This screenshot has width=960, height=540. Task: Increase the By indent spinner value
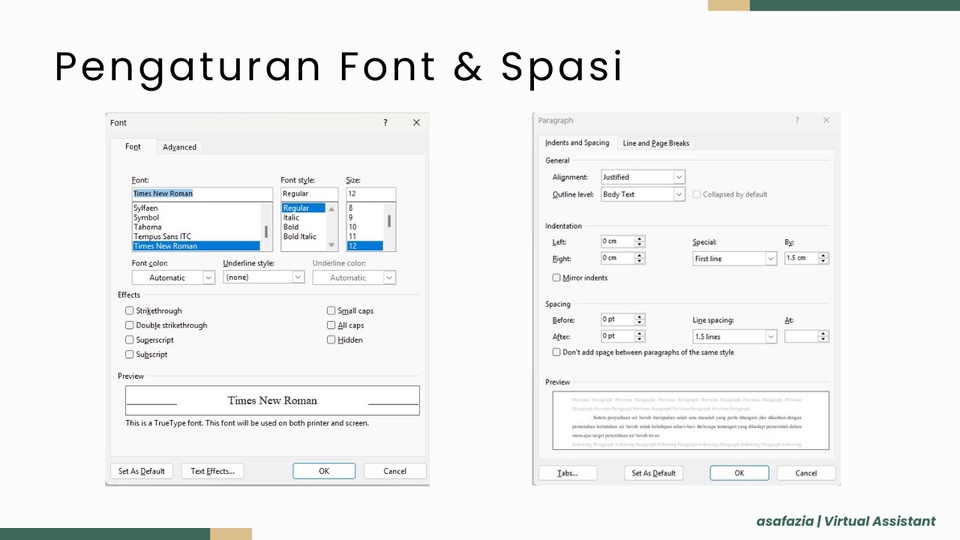pos(823,254)
